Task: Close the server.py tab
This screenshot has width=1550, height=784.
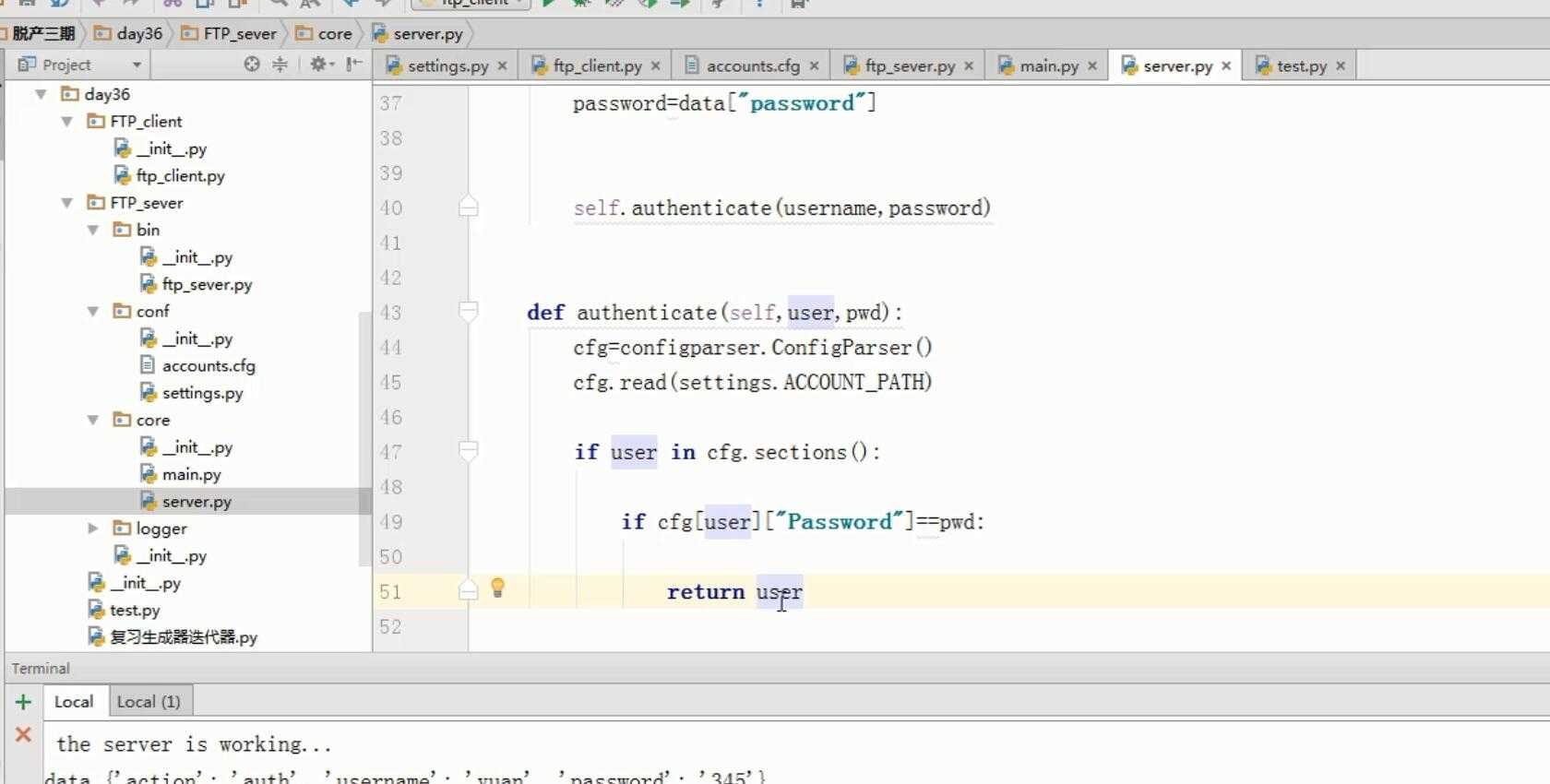Action: pyautogui.click(x=1226, y=65)
